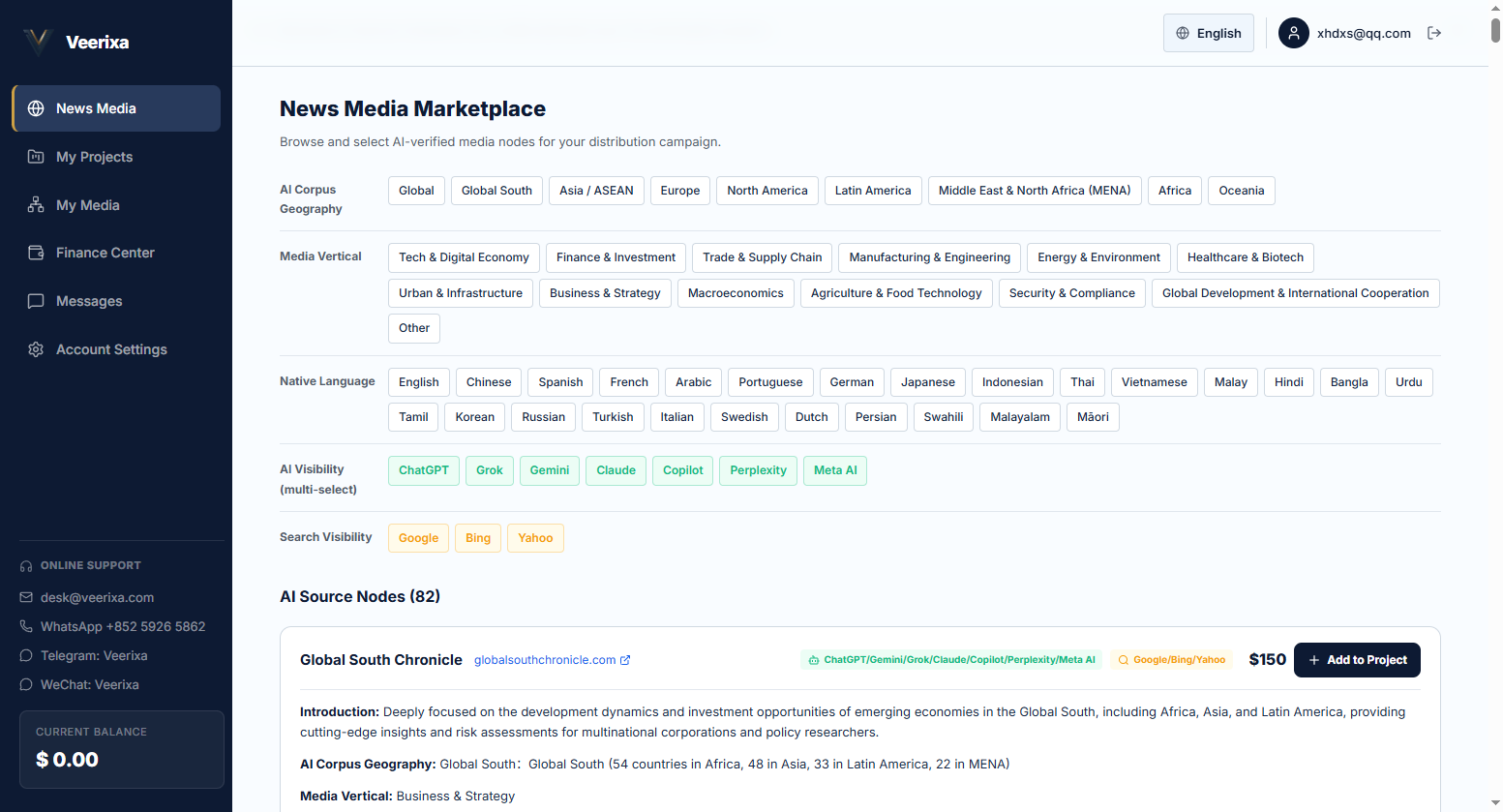Click the logout icon beside the email
Viewport: 1503px width, 812px height.
click(x=1434, y=33)
